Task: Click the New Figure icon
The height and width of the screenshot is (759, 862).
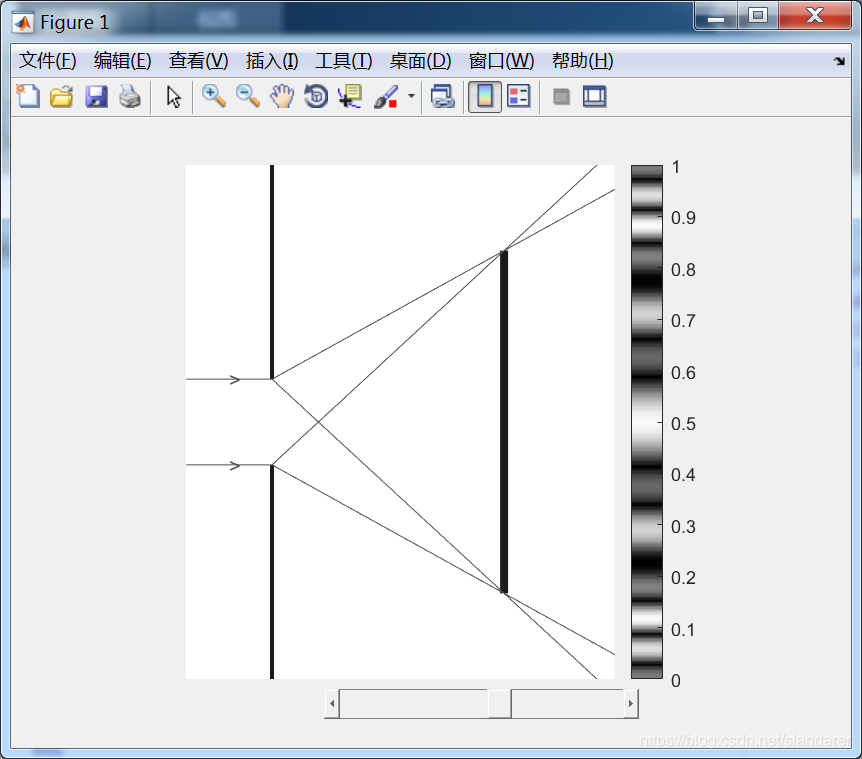Action: tap(28, 97)
